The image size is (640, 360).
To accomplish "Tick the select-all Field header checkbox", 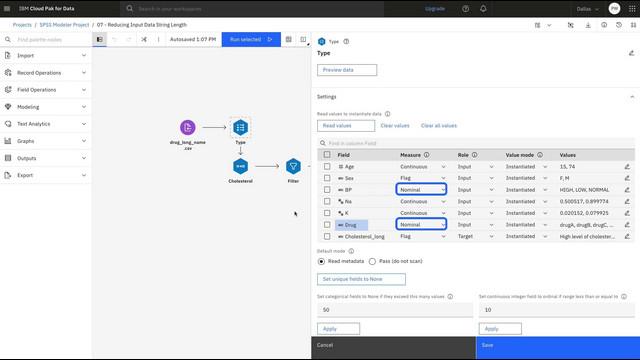I will [x=327, y=155].
